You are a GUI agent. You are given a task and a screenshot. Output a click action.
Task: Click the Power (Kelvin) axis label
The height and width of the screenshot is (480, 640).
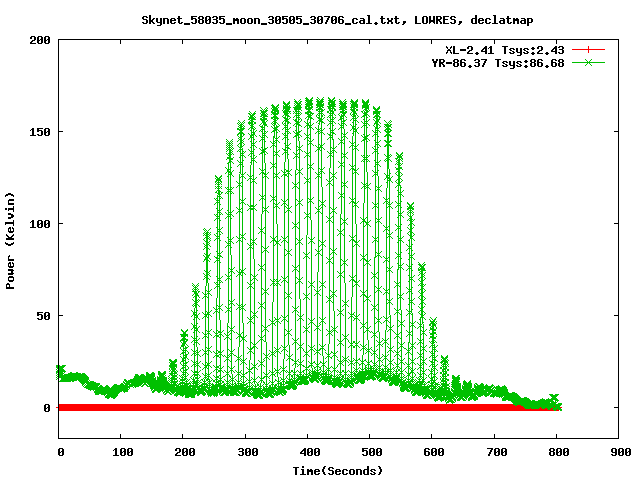[x=10, y=241]
